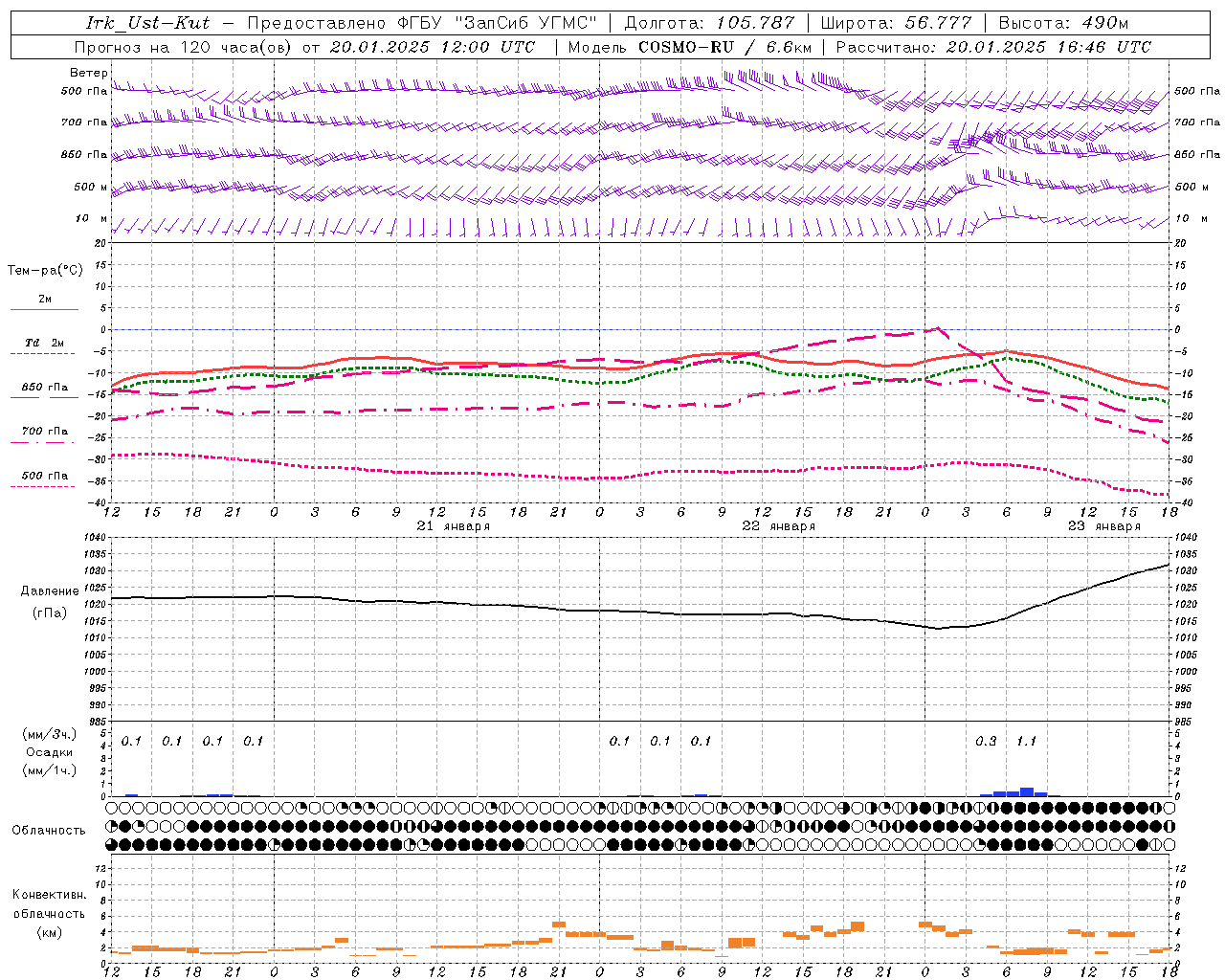
Task: Click the Облачность cloudiness label
Action: (x=49, y=831)
